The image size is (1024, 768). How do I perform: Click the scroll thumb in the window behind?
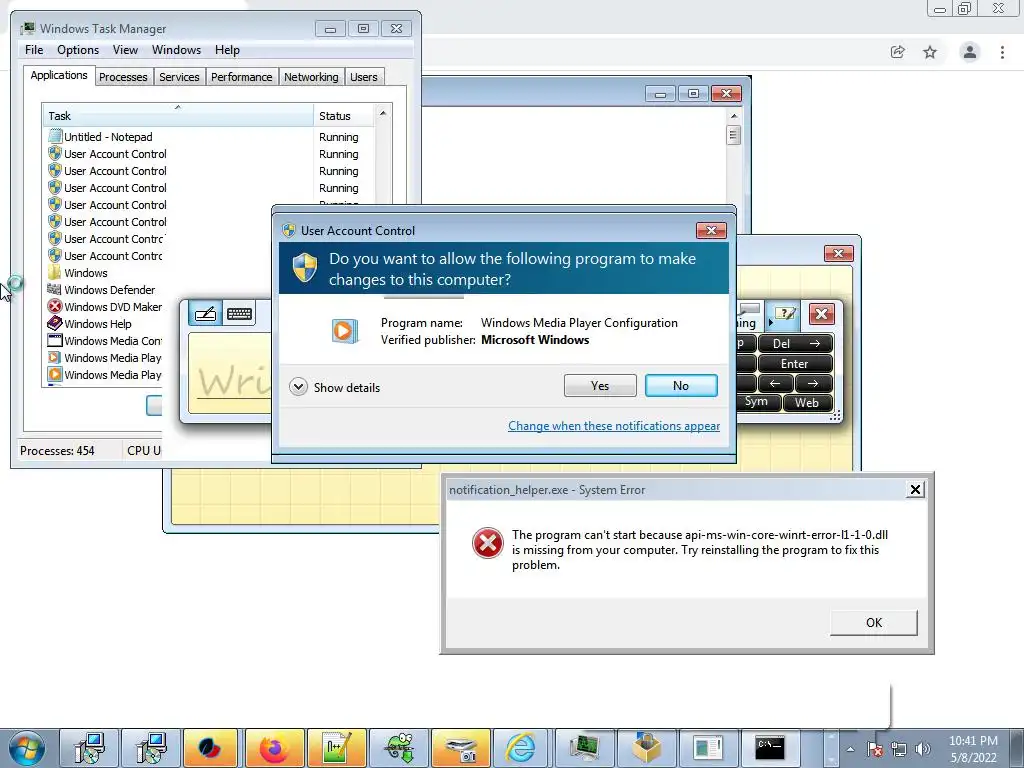pyautogui.click(x=733, y=135)
